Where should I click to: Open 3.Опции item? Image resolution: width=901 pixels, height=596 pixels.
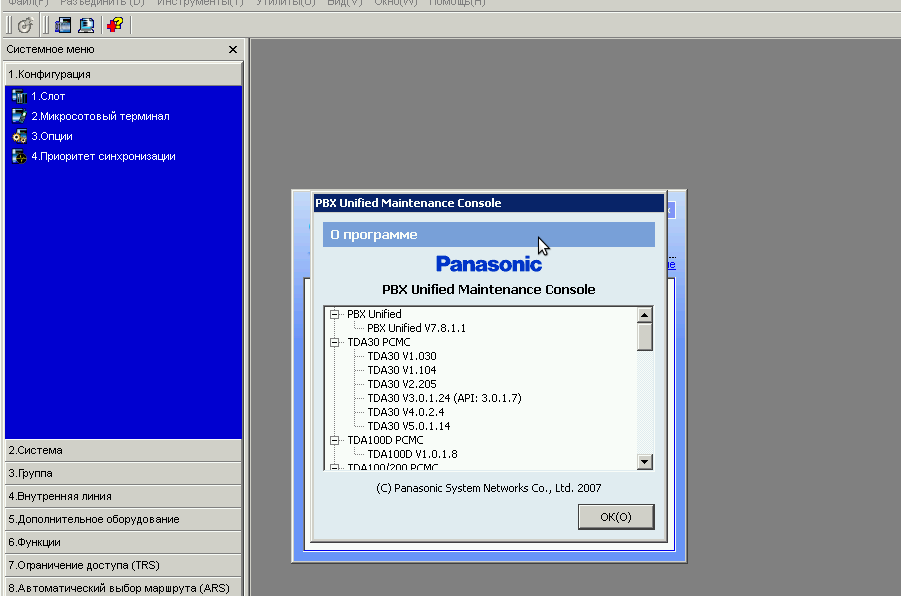click(x=52, y=136)
